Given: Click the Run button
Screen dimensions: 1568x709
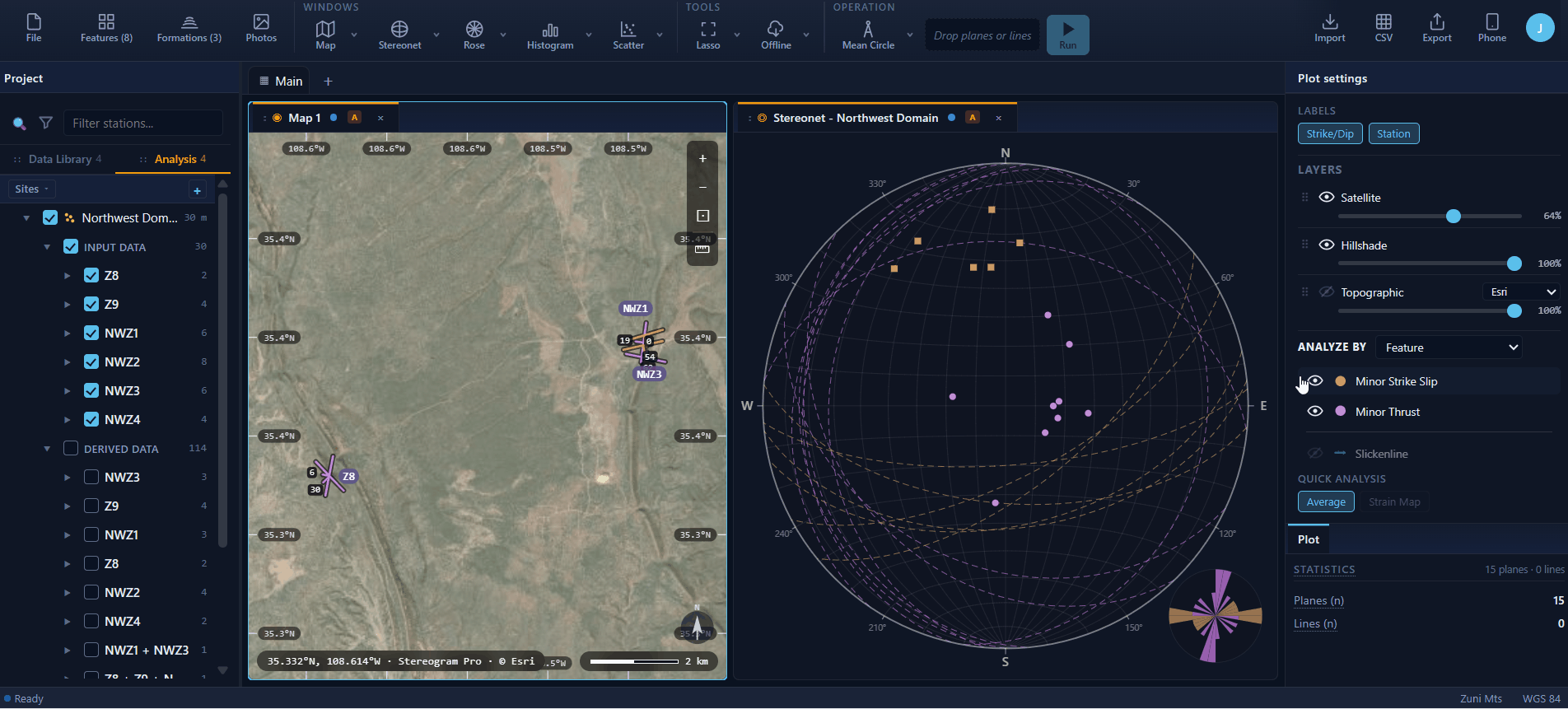Looking at the screenshot, I should (x=1067, y=35).
